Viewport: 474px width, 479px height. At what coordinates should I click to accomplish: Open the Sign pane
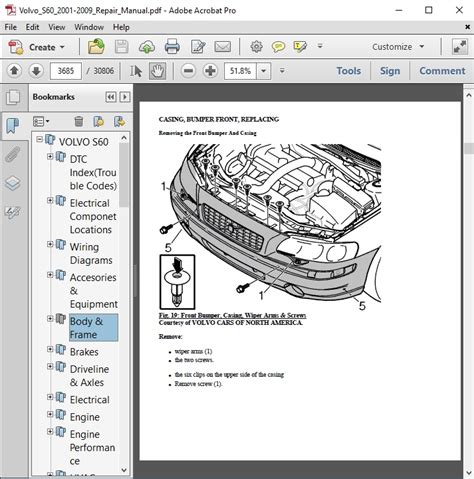coord(390,71)
